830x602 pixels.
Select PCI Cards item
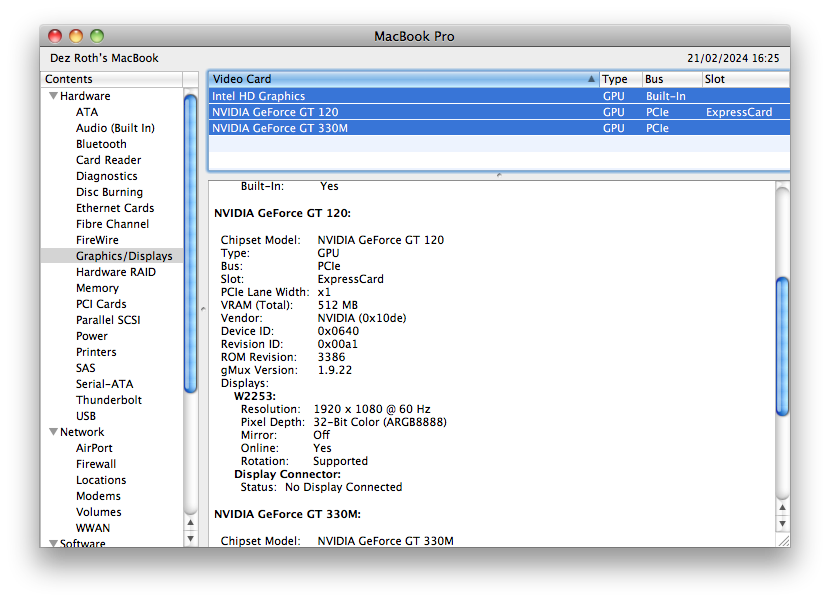click(x=101, y=304)
